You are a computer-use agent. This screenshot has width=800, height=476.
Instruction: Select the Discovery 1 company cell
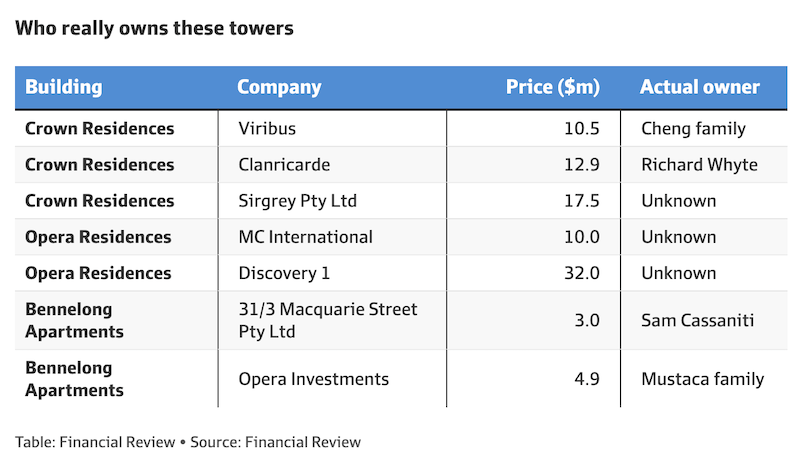tap(284, 273)
